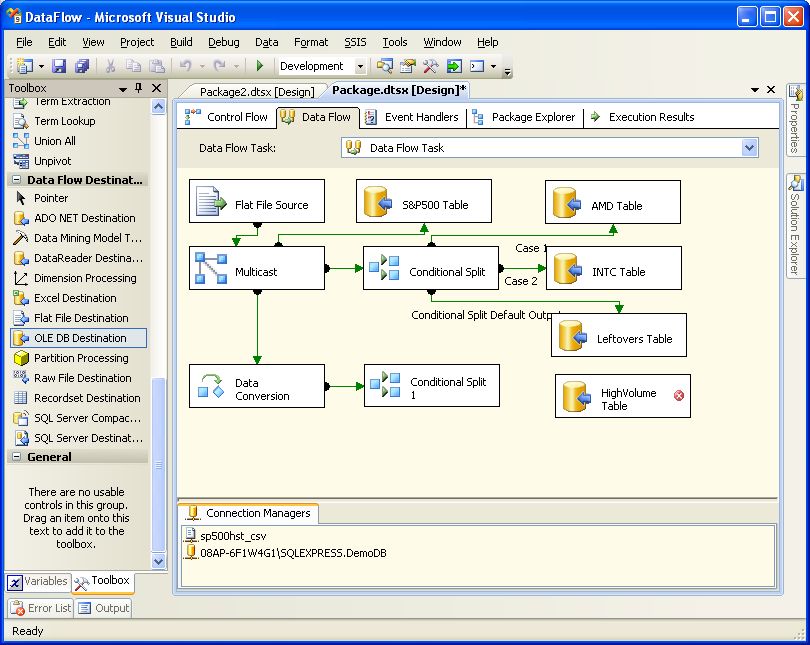Image resolution: width=810 pixels, height=645 pixels.
Task: Select the Multicast component
Action: (257, 268)
